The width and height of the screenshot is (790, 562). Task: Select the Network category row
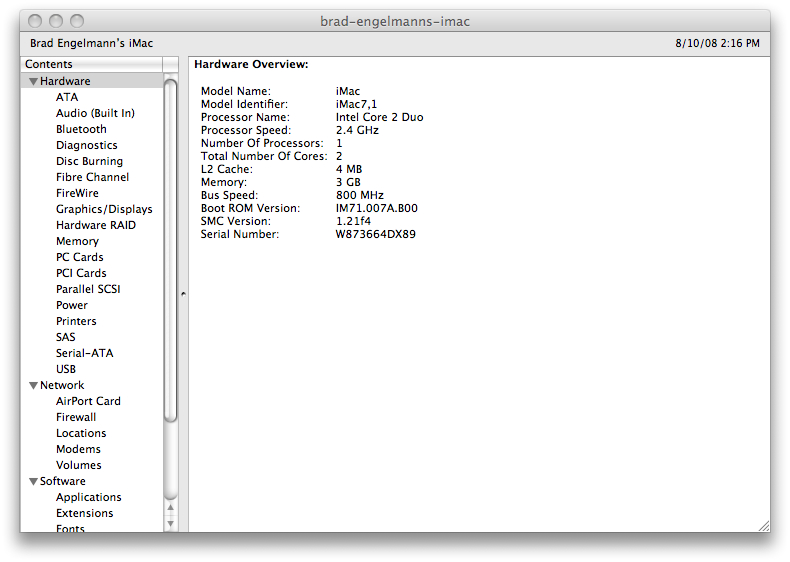click(x=92, y=386)
